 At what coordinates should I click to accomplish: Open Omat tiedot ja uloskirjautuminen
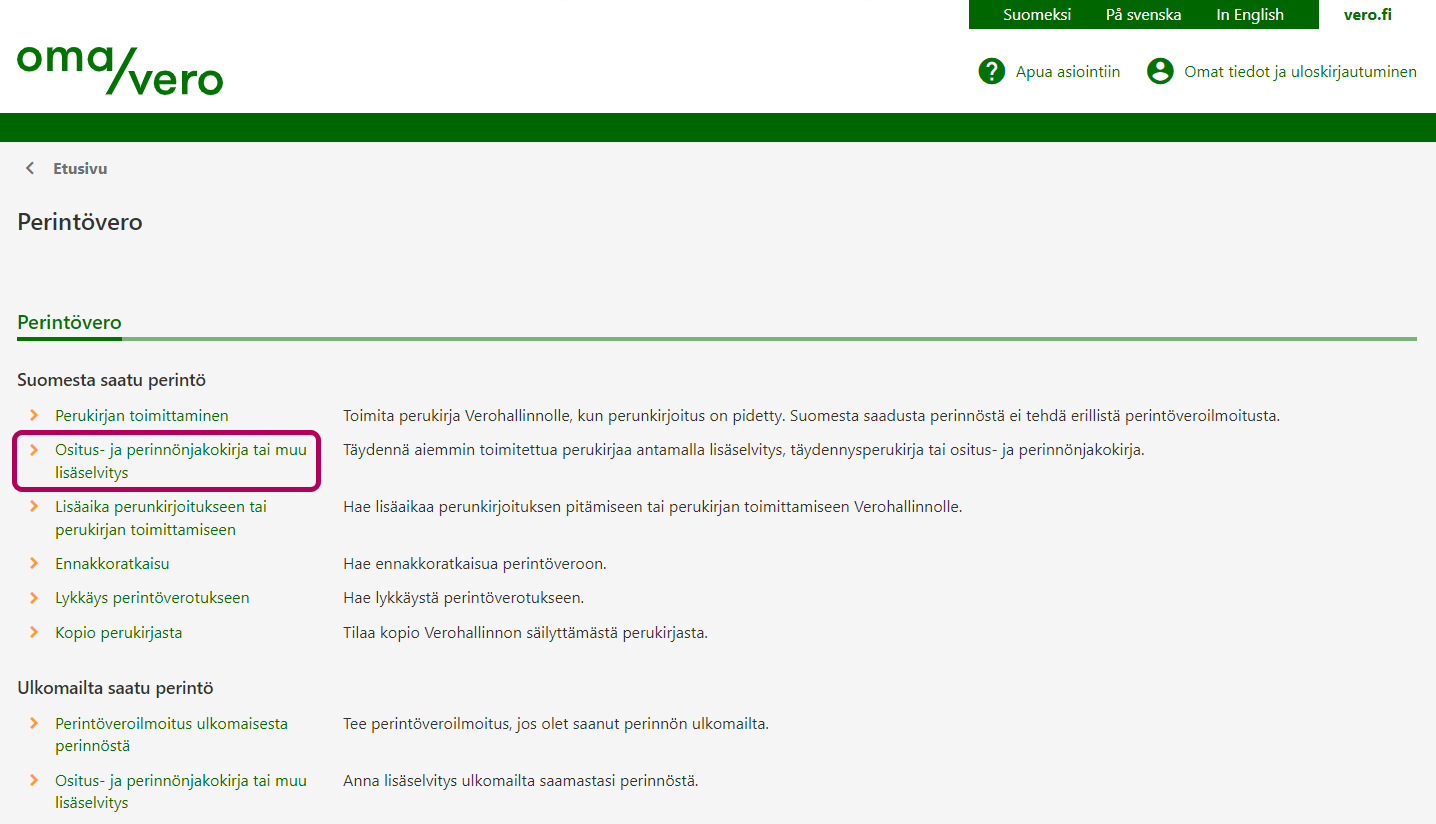tap(1300, 72)
